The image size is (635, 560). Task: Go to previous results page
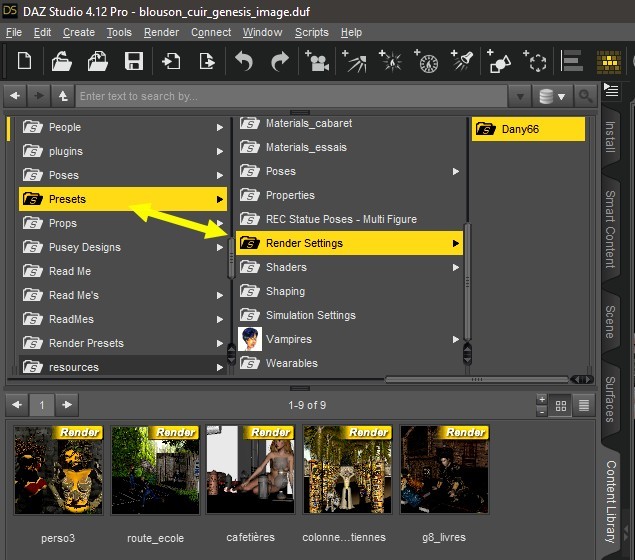pyautogui.click(x=17, y=405)
